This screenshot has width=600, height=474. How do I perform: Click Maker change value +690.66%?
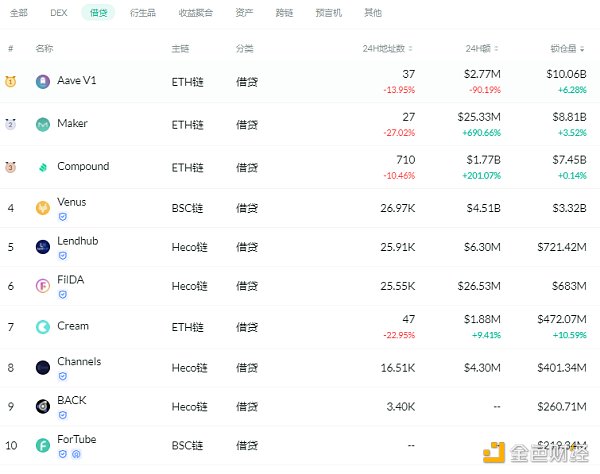pos(481,133)
